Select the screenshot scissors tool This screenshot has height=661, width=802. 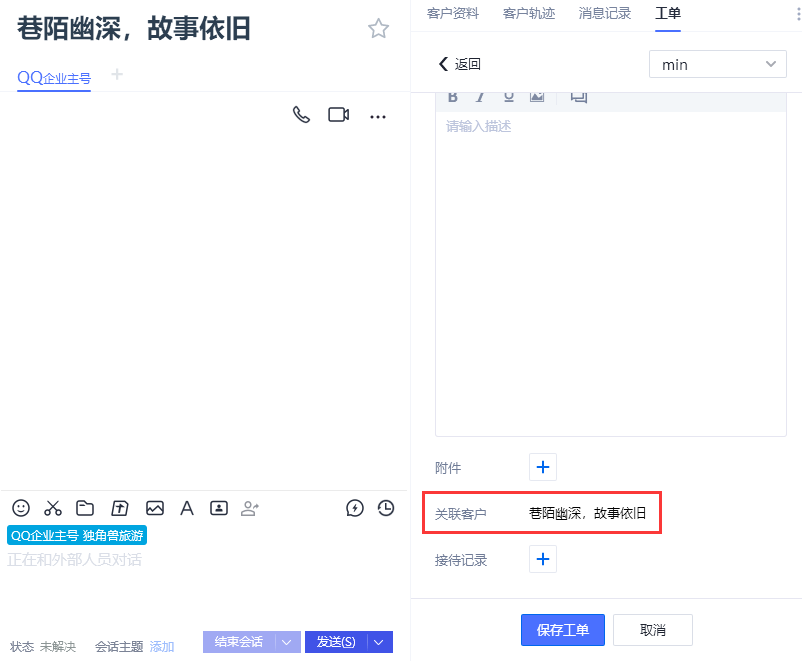pos(53,508)
